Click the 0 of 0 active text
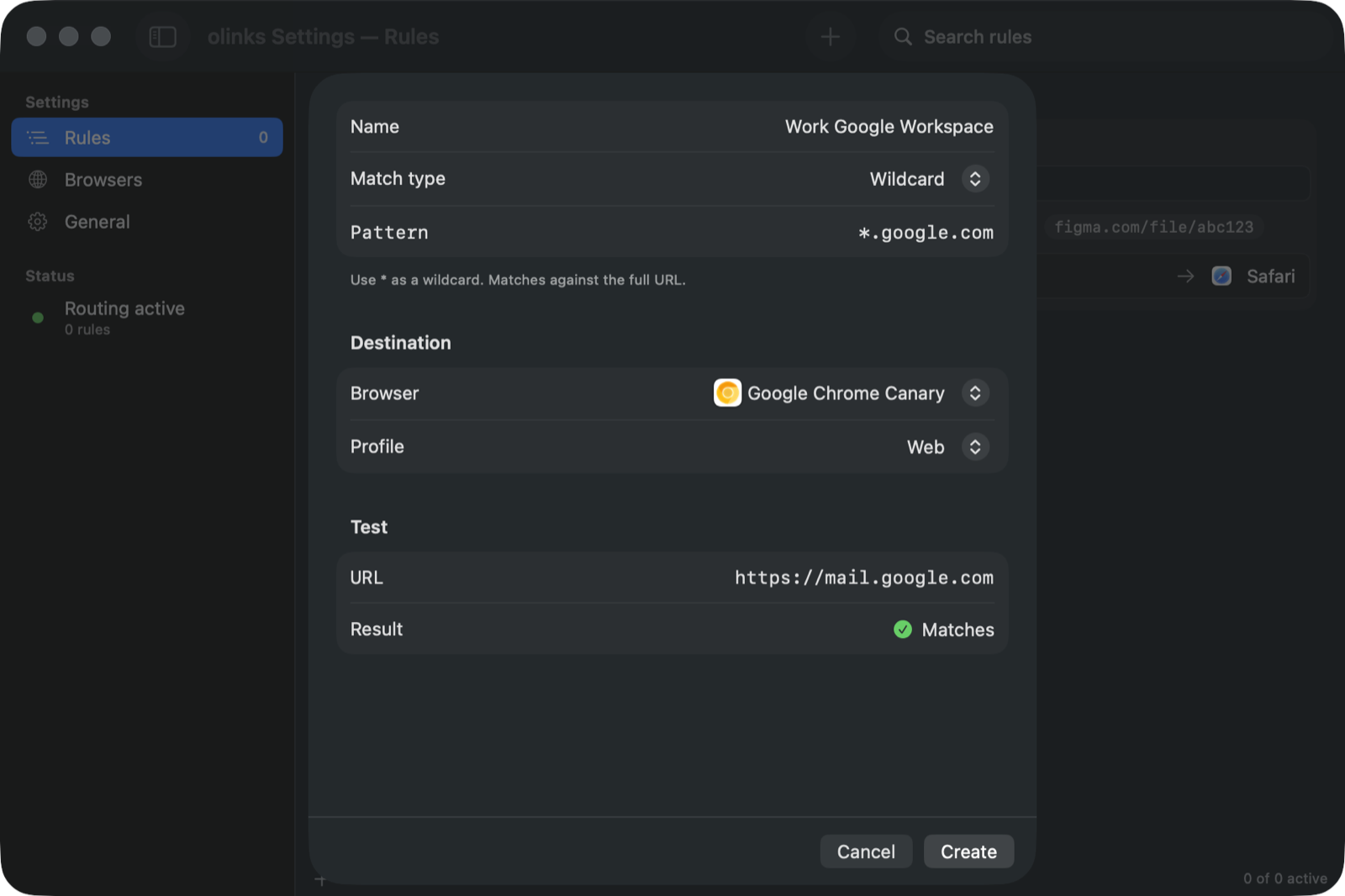The width and height of the screenshot is (1345, 896). click(1285, 878)
